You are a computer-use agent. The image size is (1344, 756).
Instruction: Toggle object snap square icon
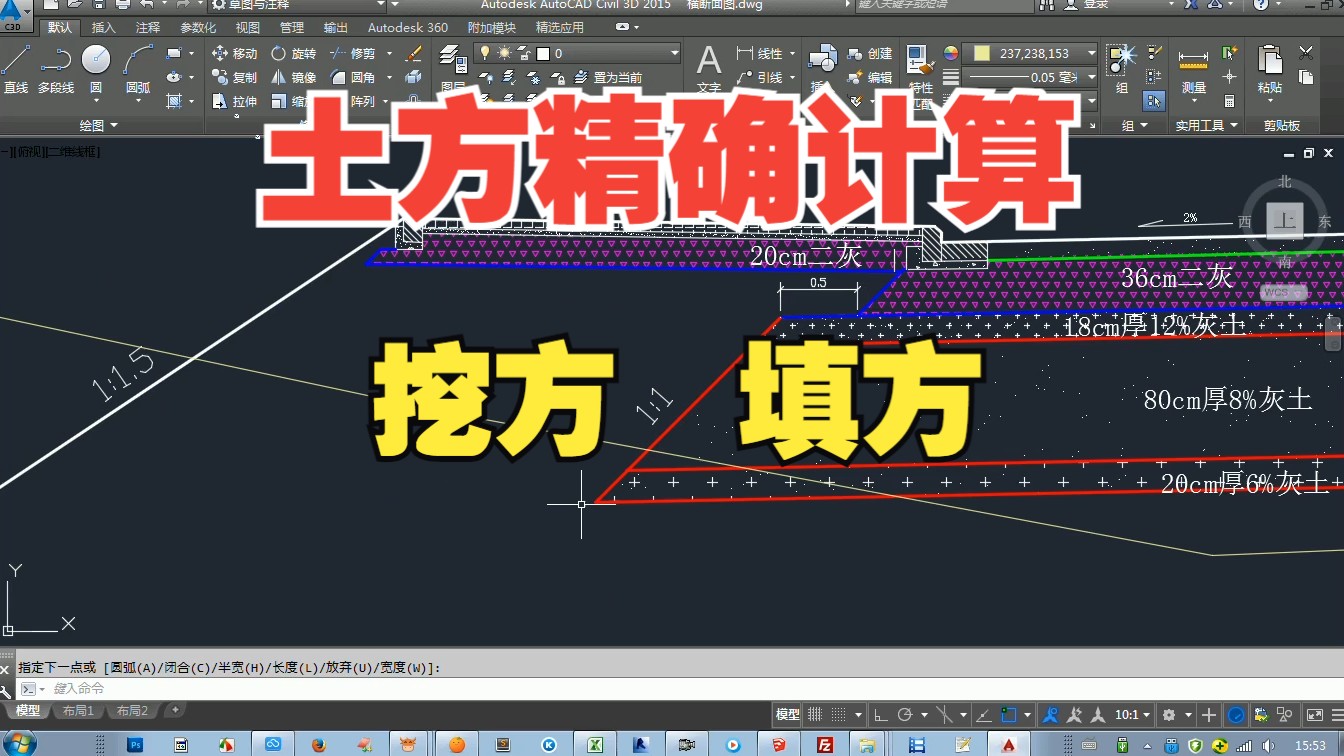click(1009, 715)
